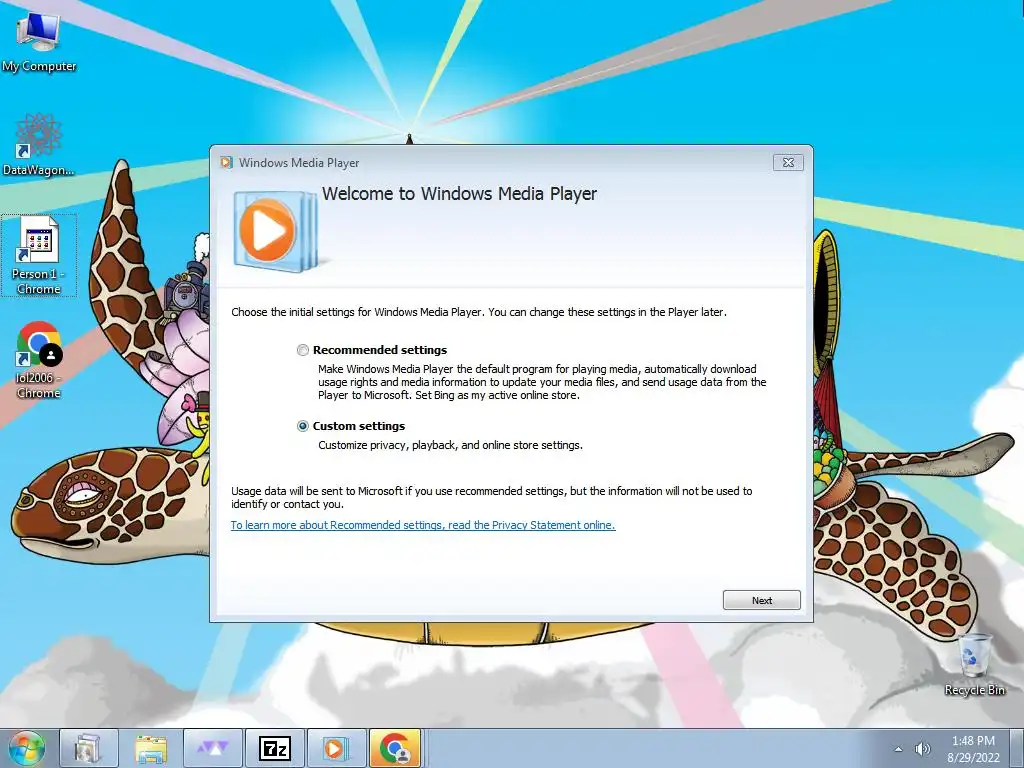Click the Chrome taskbar button
This screenshot has width=1024, height=768.
click(396, 748)
